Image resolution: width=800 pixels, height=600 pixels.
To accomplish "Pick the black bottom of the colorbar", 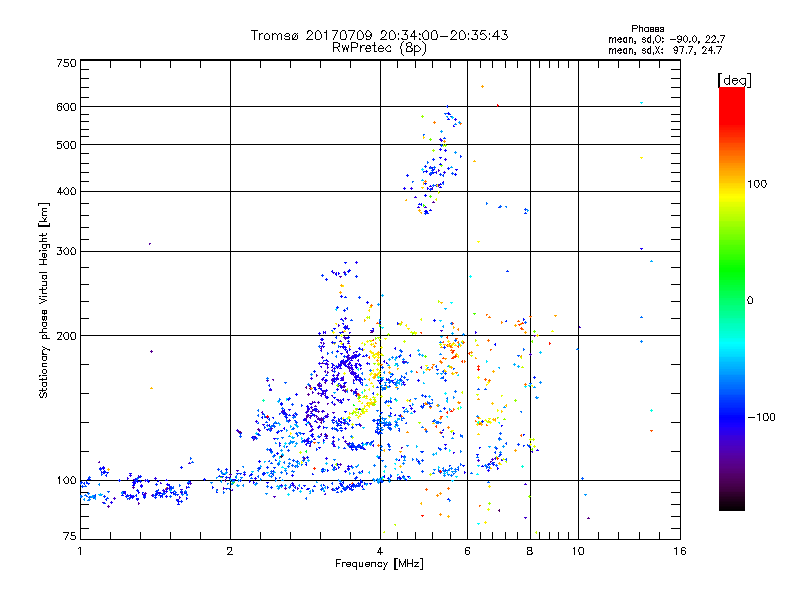I will (732, 503).
